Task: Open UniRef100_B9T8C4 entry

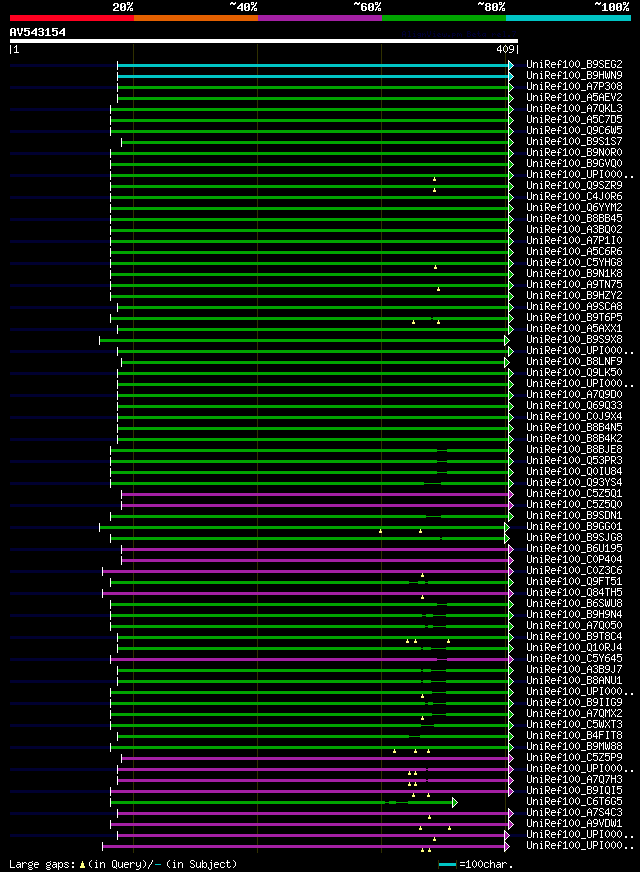Action: click(x=574, y=636)
